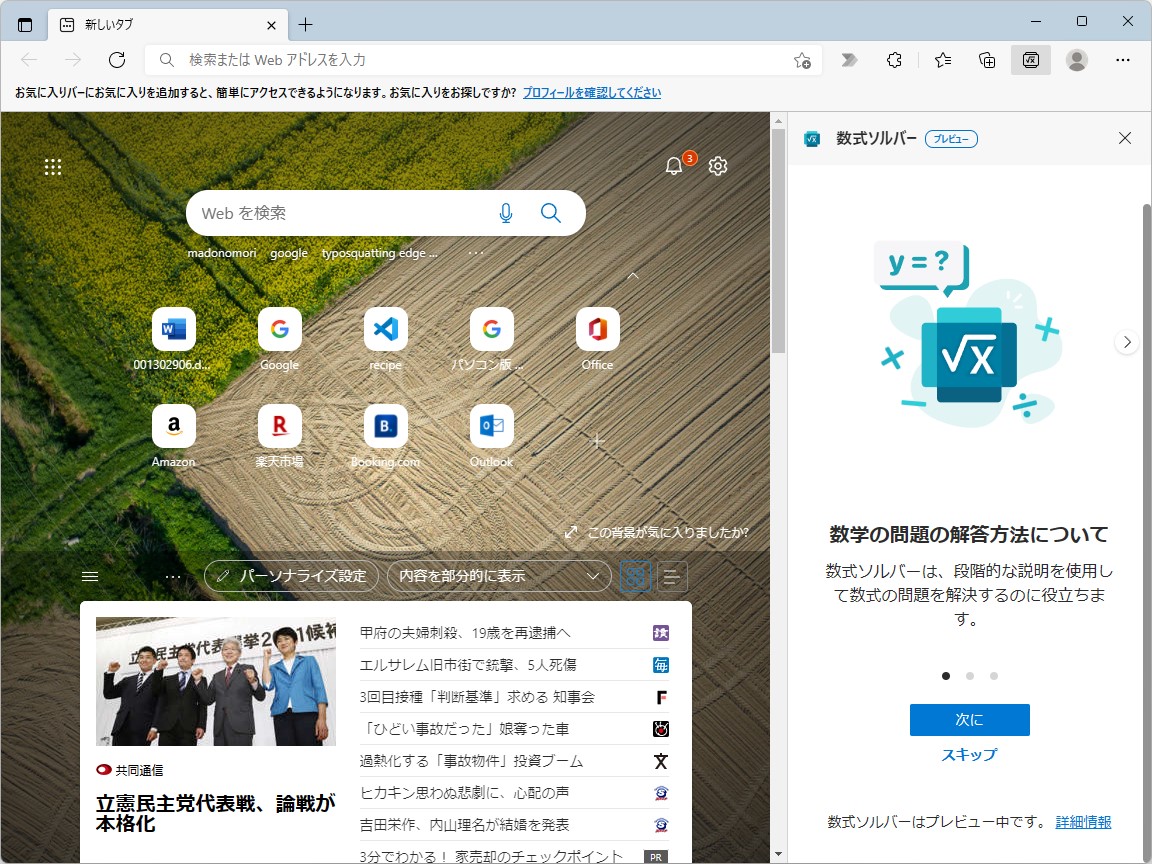The height and width of the screenshot is (864, 1152).
Task: Open the browser Extensions puzzle icon
Action: tap(893, 60)
